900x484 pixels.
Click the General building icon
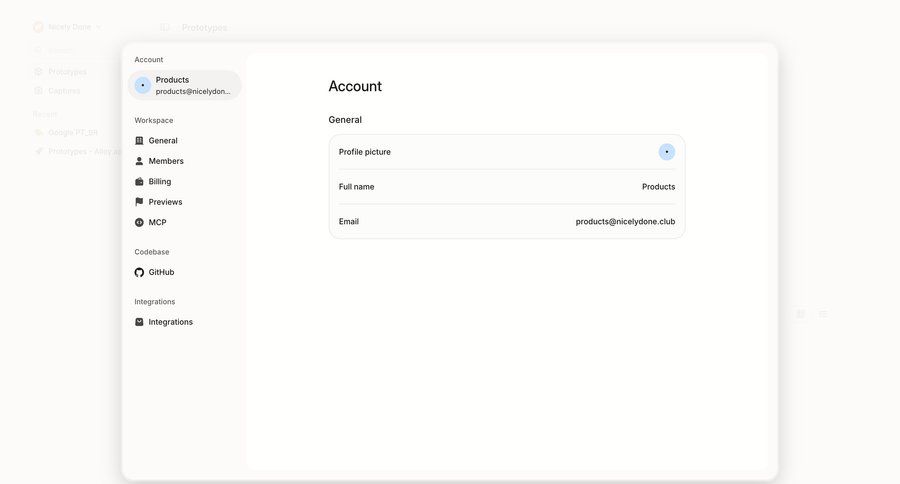[139, 141]
